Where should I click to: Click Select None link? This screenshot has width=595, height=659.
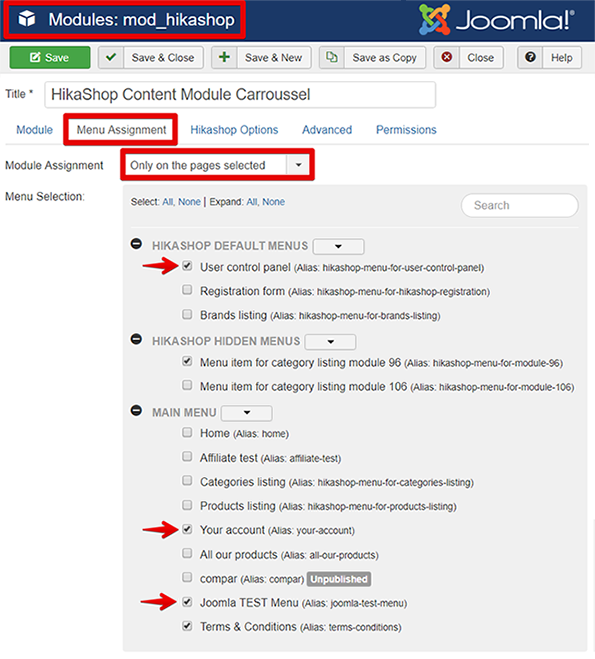[x=189, y=202]
